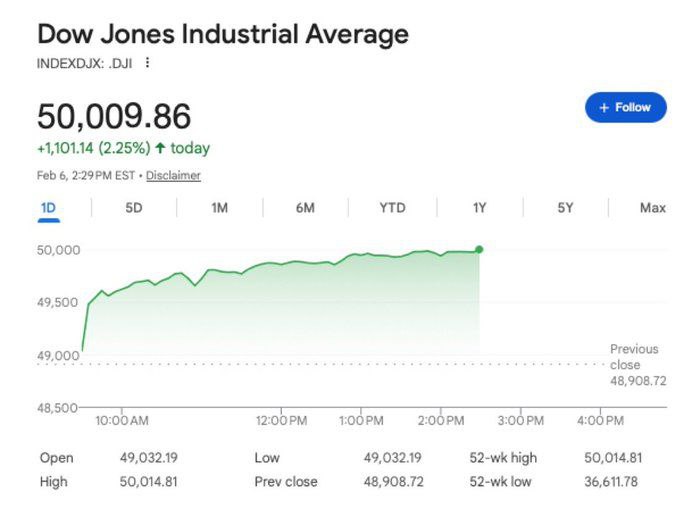The image size is (680, 517).
Task: Open the Disclaimer link
Action: coord(173,175)
